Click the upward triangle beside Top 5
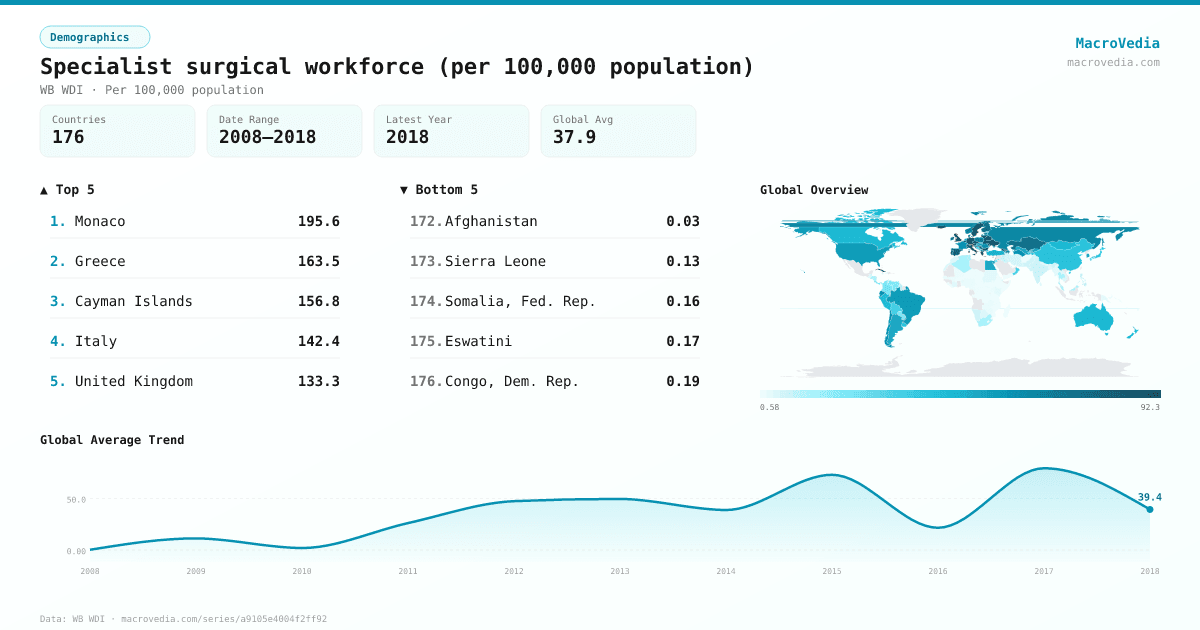Viewport: 1200px width, 630px height. coord(42,189)
